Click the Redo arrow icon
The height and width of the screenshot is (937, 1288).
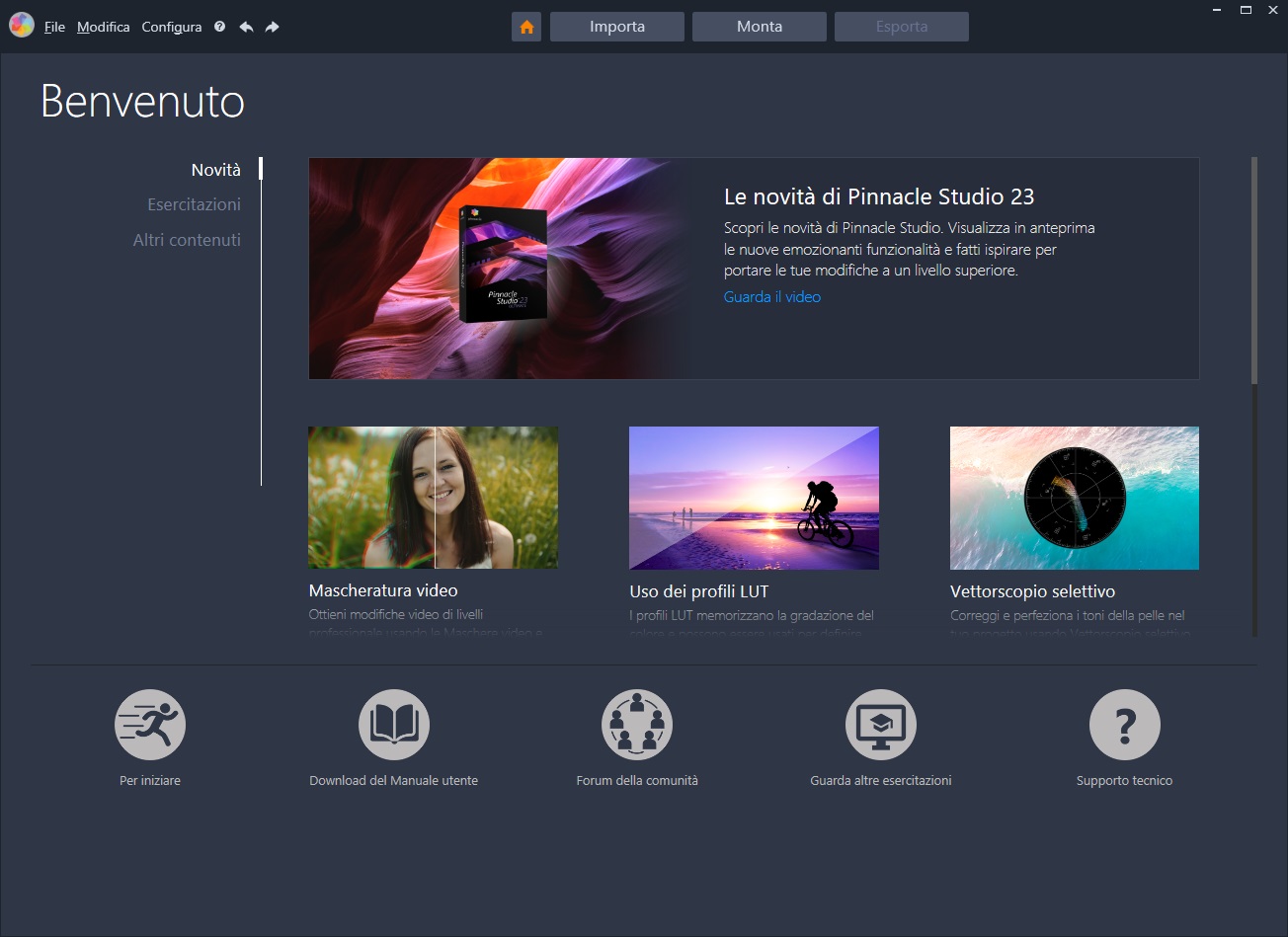point(272,27)
